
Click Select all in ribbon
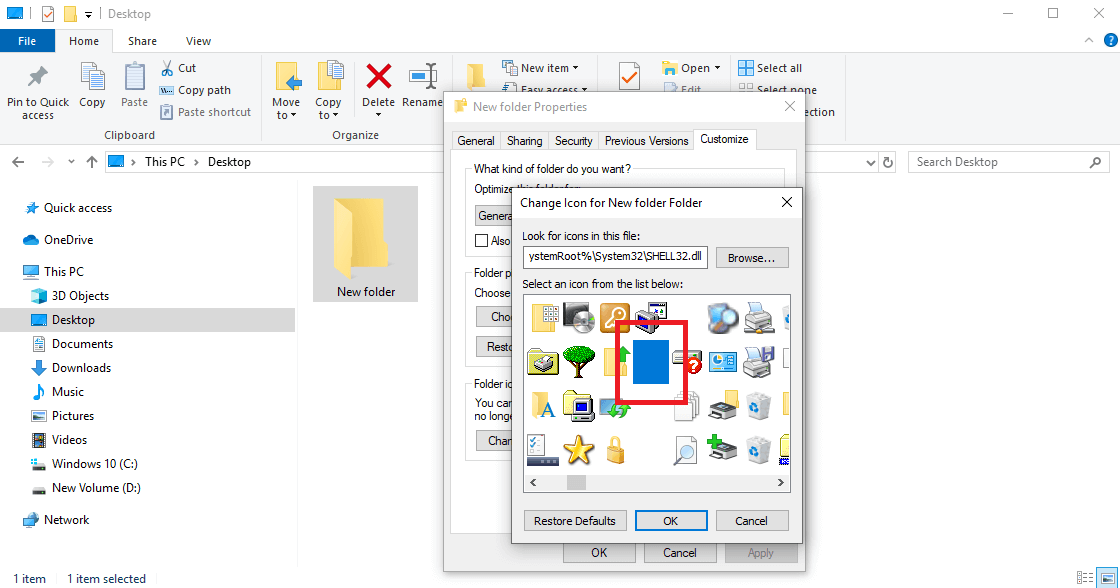[x=770, y=68]
